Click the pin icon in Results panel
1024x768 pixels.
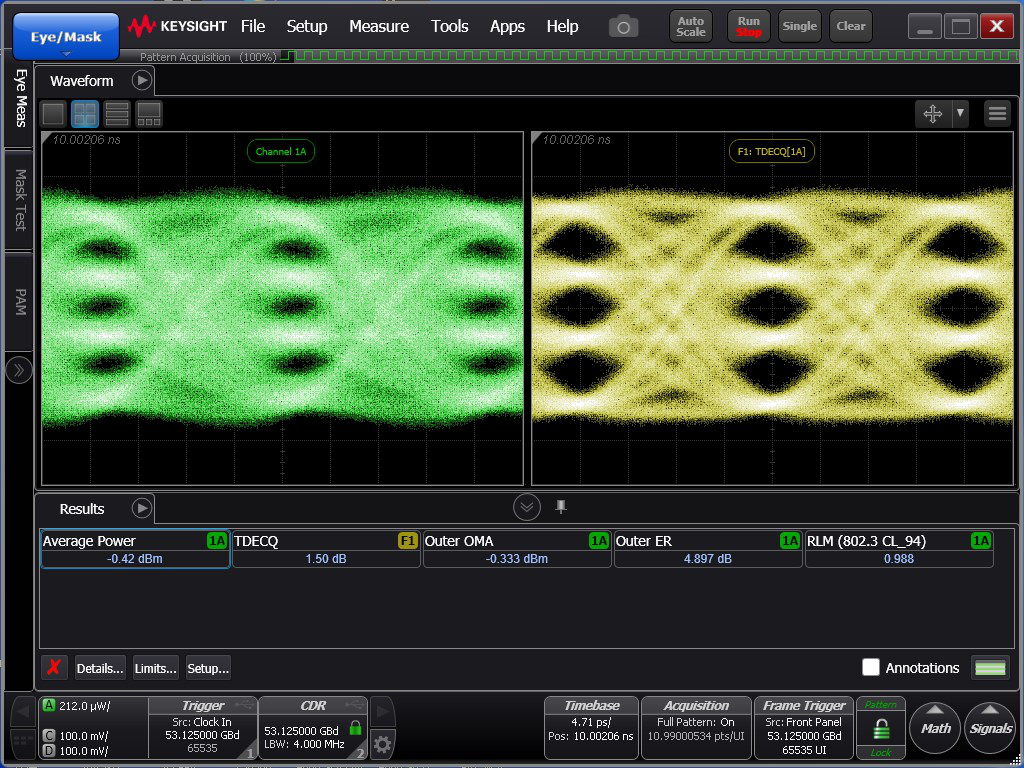tap(561, 507)
